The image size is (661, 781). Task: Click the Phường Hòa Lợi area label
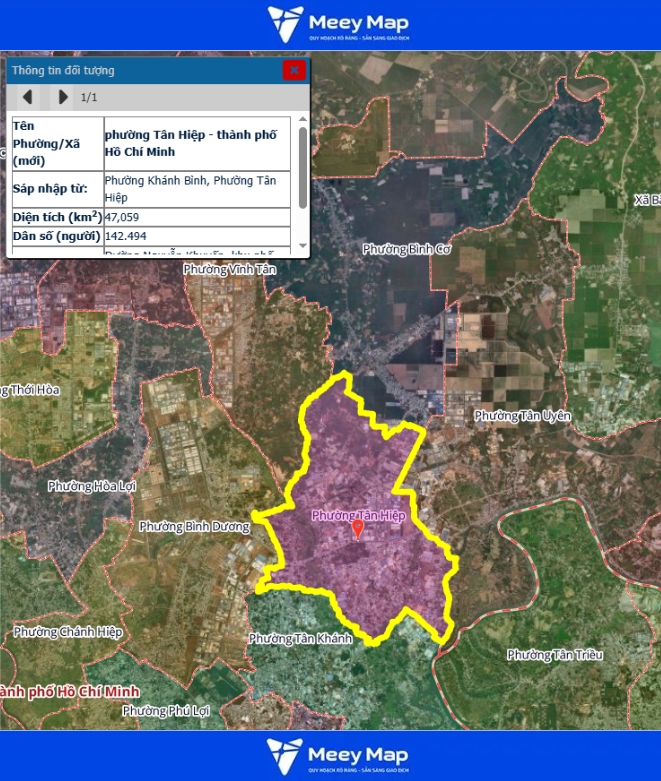click(x=90, y=486)
